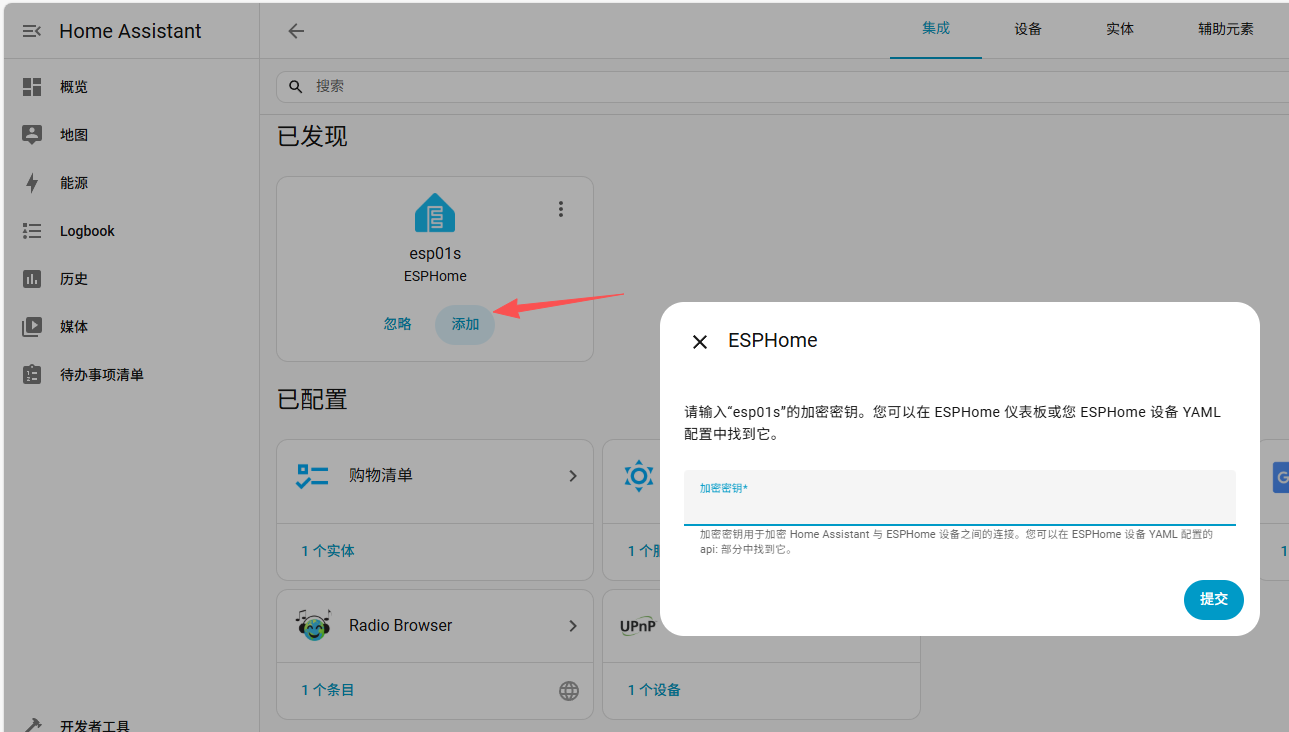
Task: Click the esp01s device name
Action: coord(435,254)
